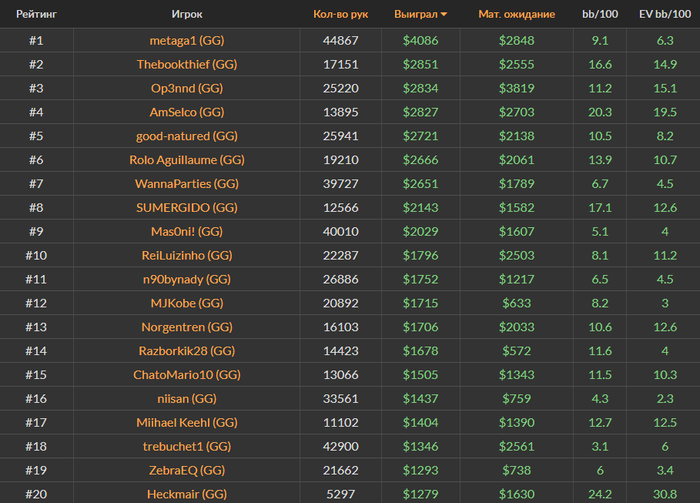Open WannaParties (GG) profile link
The image size is (700, 503).
[x=186, y=184]
